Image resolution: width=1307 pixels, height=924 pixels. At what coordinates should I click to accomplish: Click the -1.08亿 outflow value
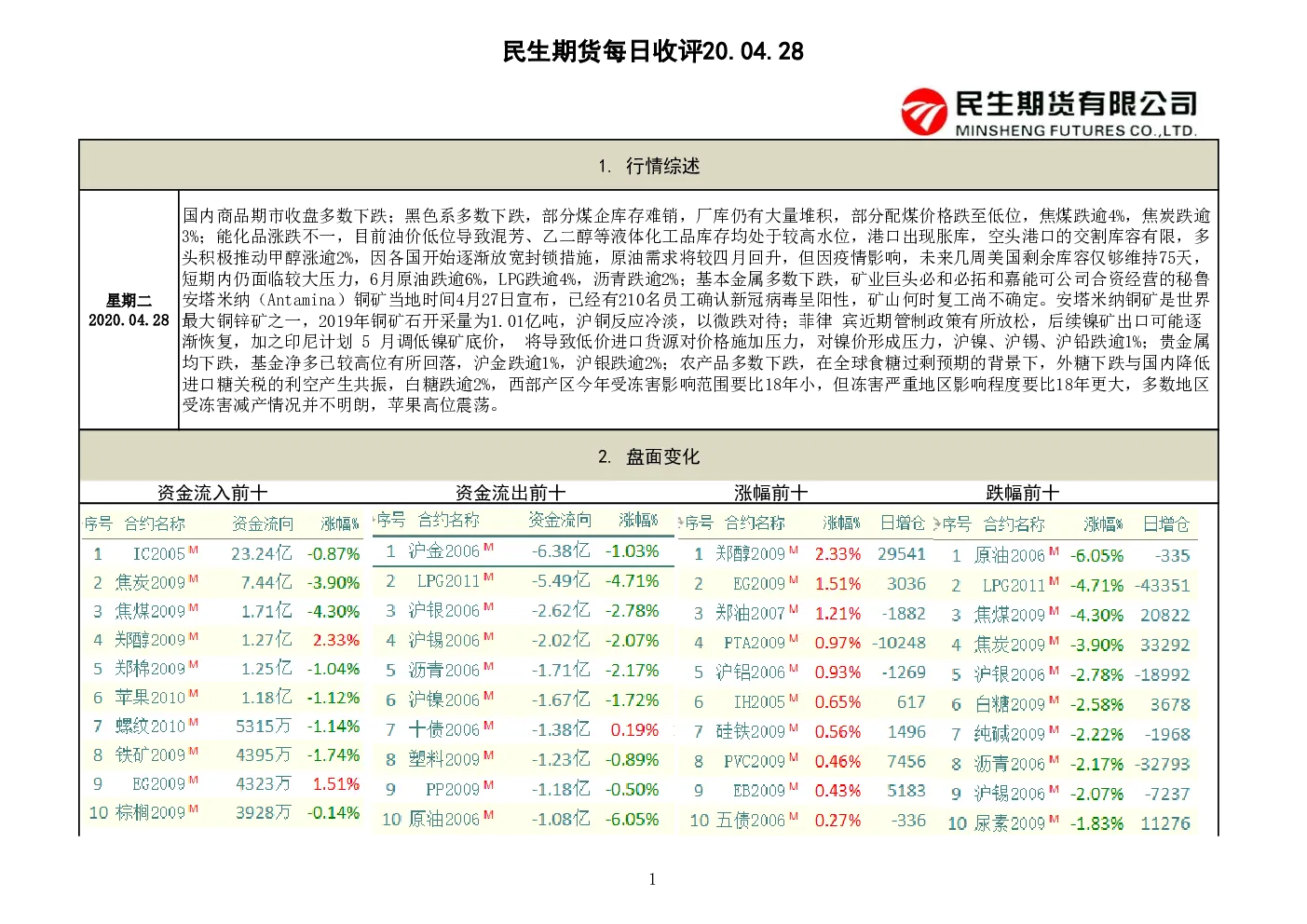561,819
